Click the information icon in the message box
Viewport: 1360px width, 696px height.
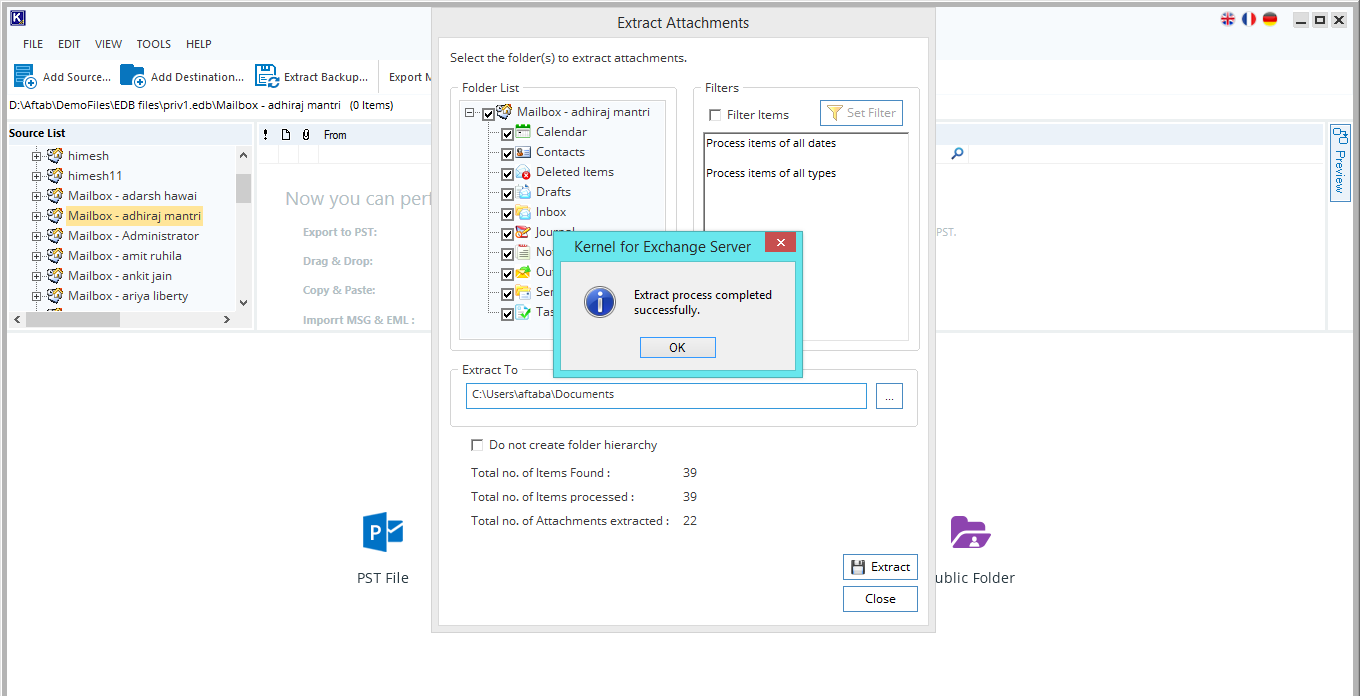coord(600,301)
